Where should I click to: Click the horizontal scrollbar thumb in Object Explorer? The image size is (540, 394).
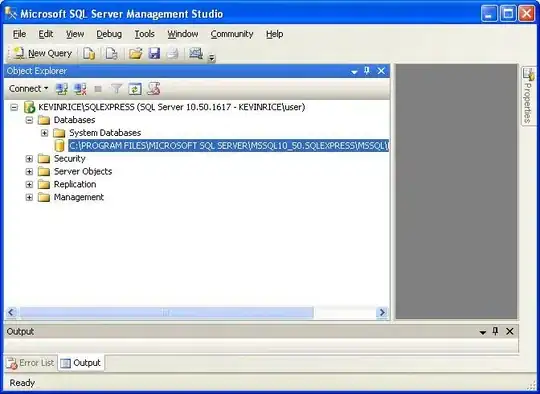click(166, 313)
